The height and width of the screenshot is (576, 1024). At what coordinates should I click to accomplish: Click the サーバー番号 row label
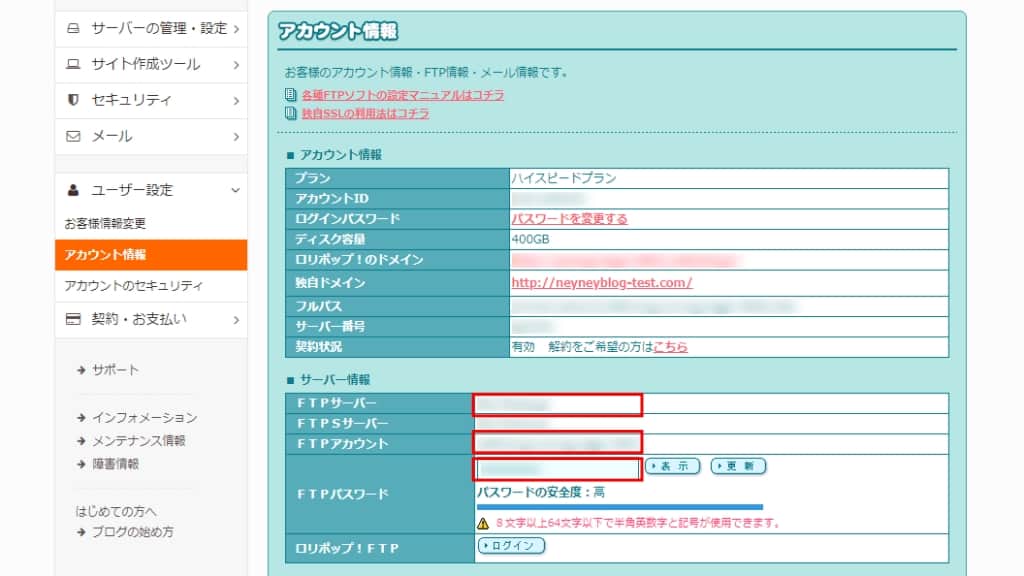[x=330, y=327]
